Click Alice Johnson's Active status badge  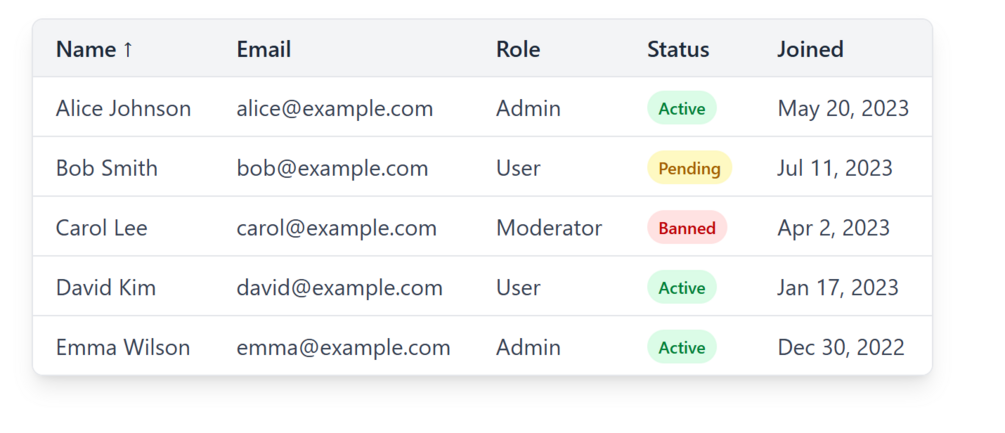pyautogui.click(x=682, y=108)
